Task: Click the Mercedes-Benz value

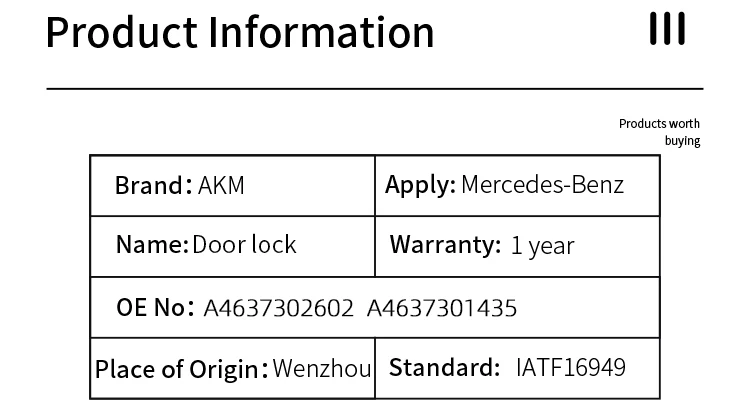Action: point(542,185)
